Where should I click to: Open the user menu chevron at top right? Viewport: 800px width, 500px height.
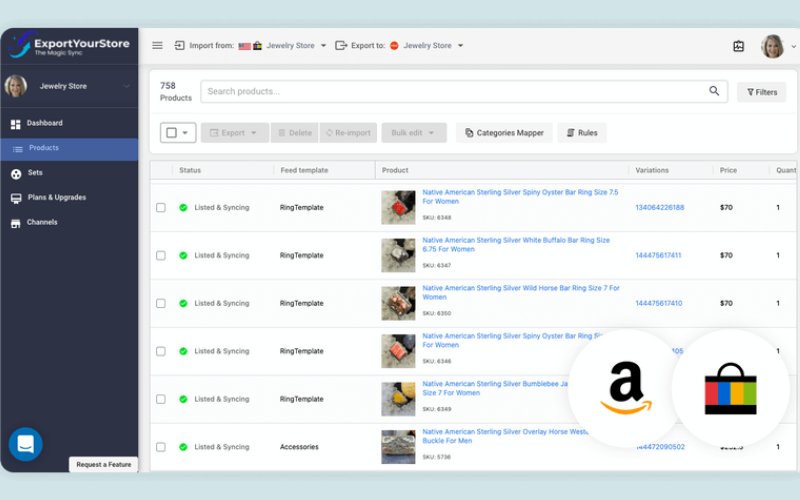[793, 46]
